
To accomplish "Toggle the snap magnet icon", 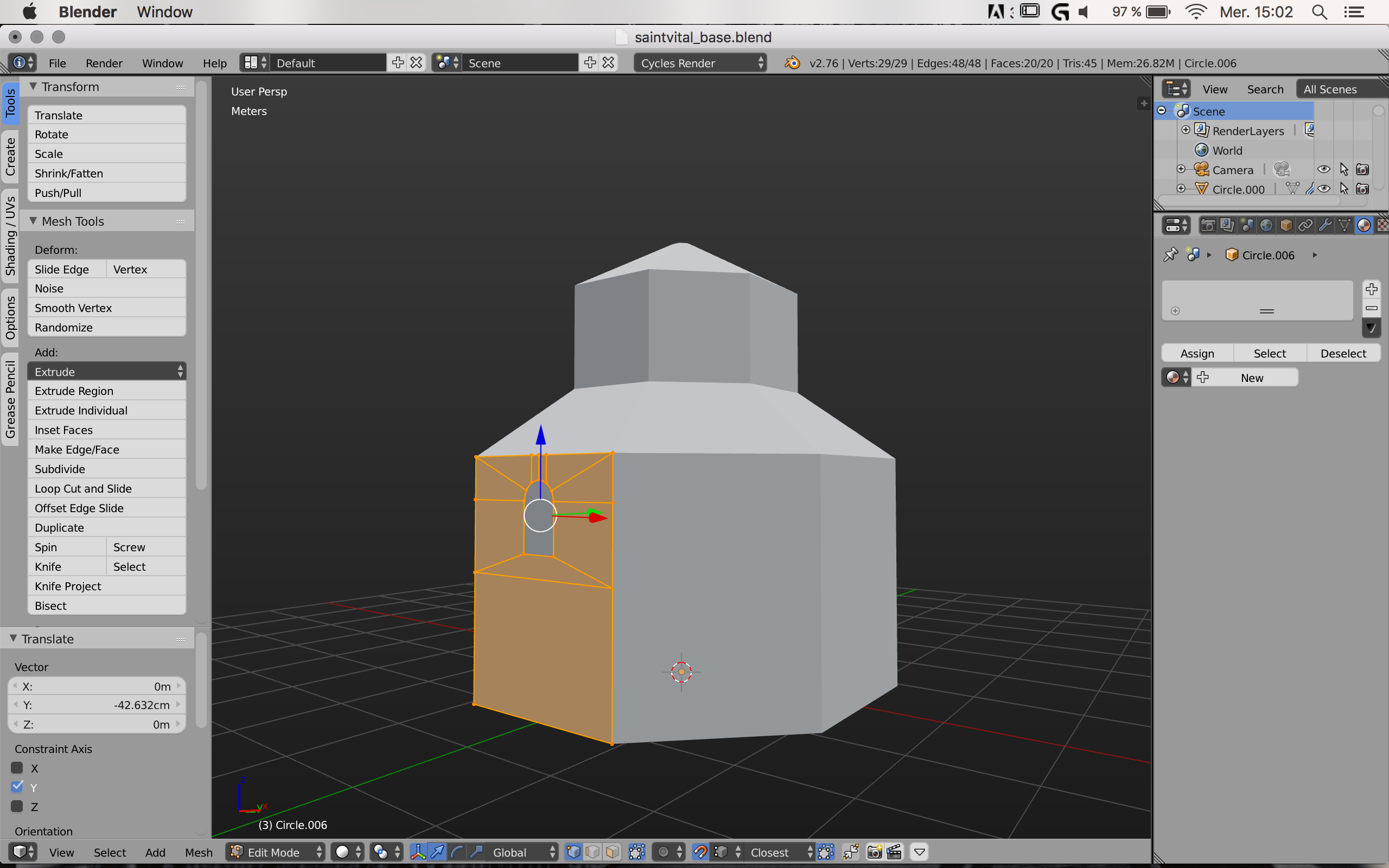I will coord(700,852).
